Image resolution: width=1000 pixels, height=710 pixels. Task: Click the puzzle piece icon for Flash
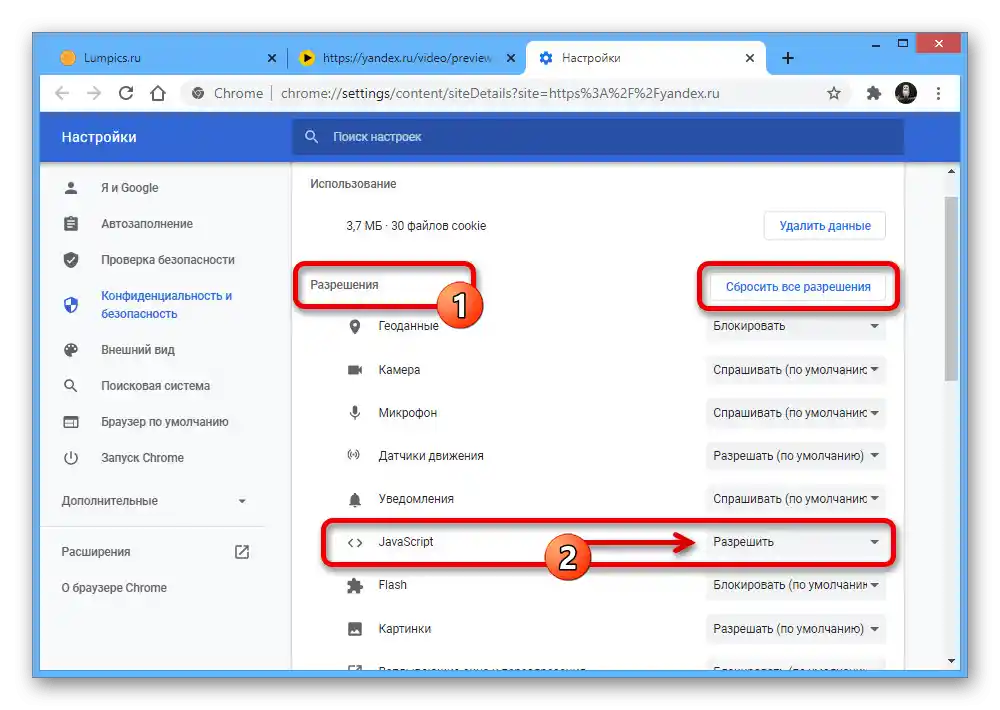tap(355, 586)
